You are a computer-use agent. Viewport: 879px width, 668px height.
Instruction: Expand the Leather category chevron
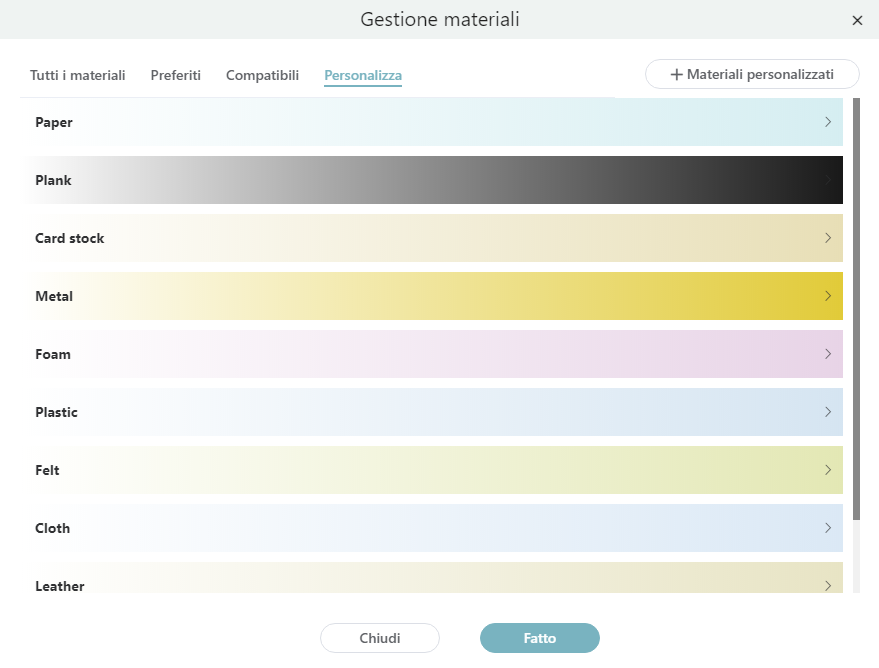[828, 585]
